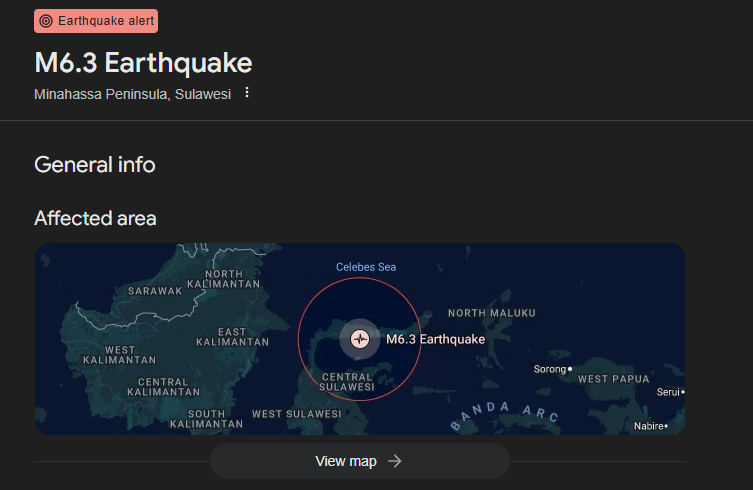The height and width of the screenshot is (490, 753).
Task: Click the Celebes Sea map label
Action: pos(366,267)
